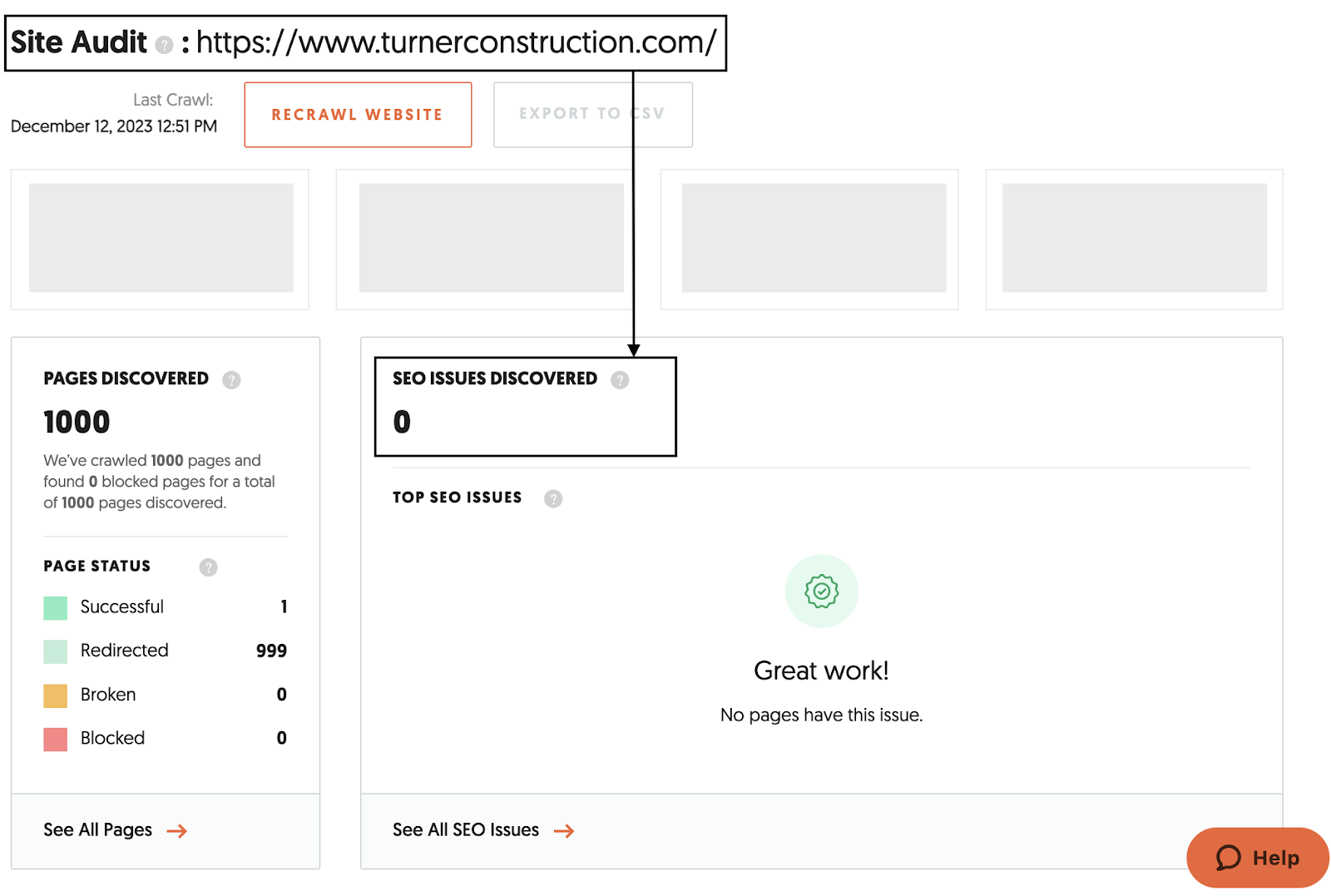Image resolution: width=1331 pixels, height=896 pixels.
Task: Open the Help chat button
Action: (1258, 858)
